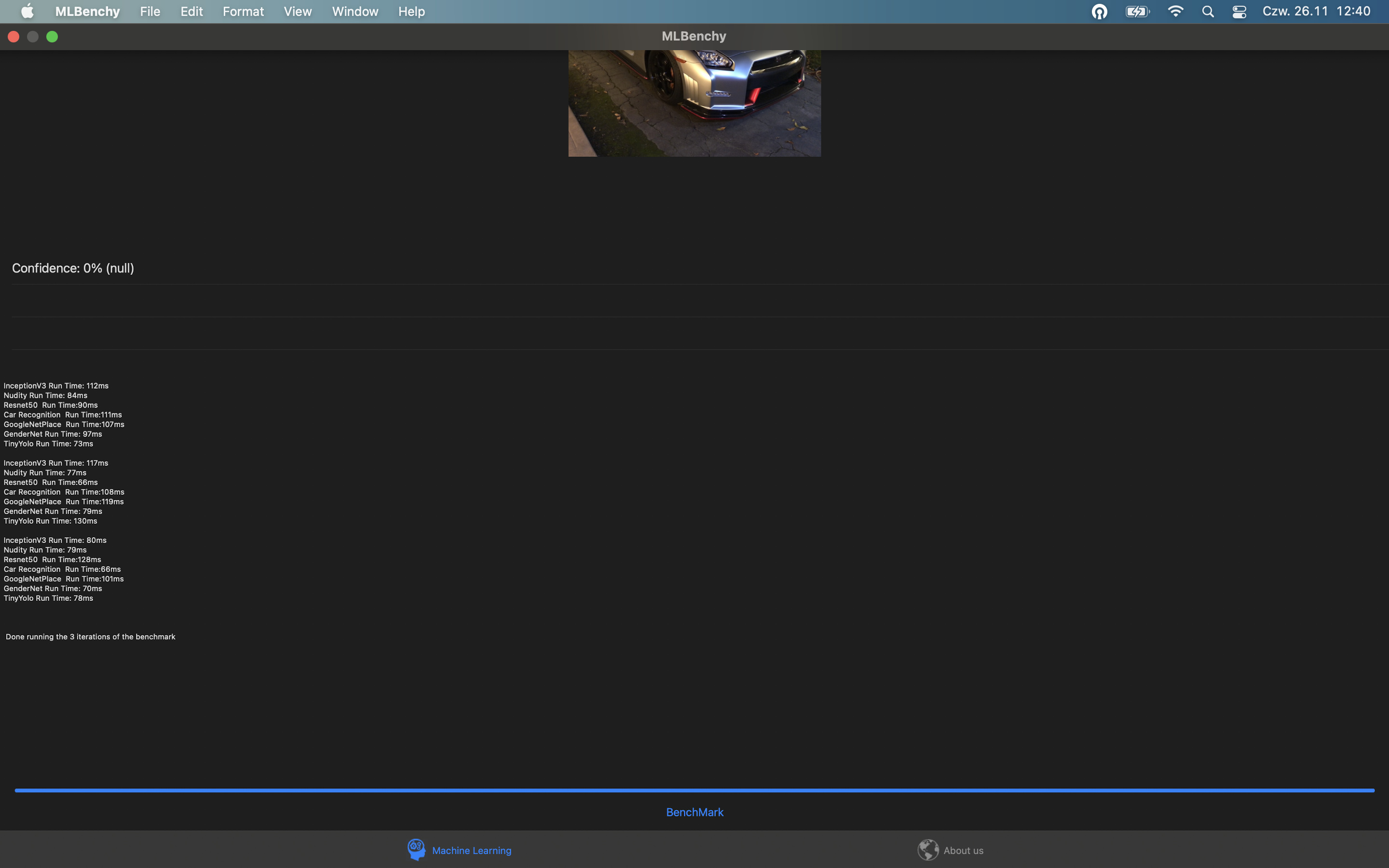Click 'Car Recognition Run Time:108ms' line

pos(64,492)
